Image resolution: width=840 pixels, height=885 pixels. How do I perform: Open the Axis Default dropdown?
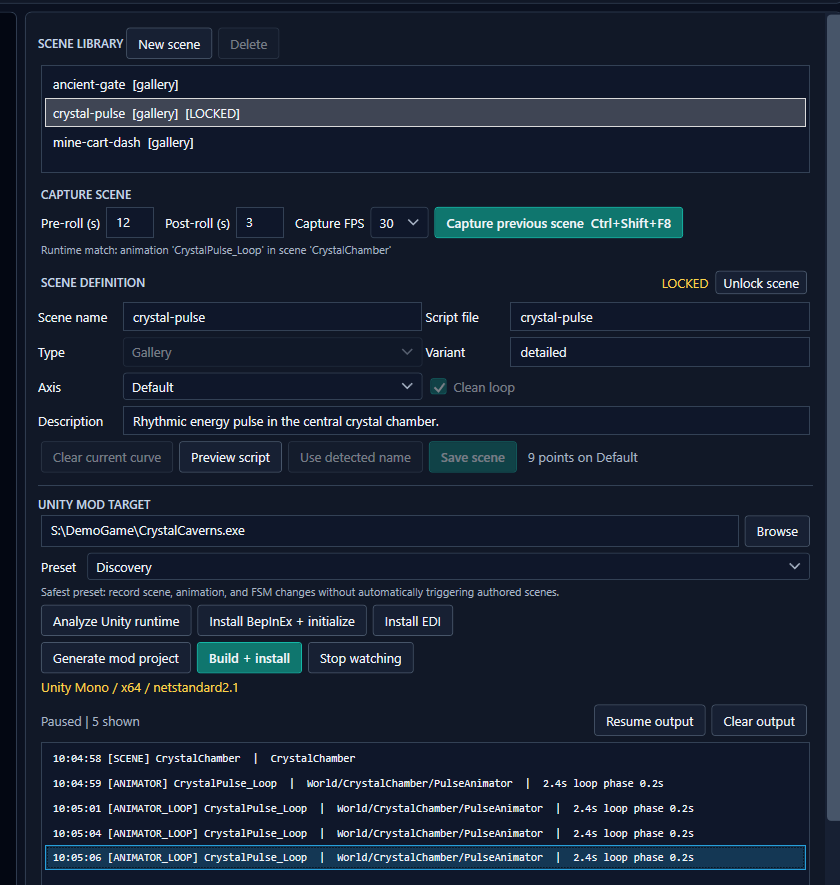pyautogui.click(x=272, y=387)
